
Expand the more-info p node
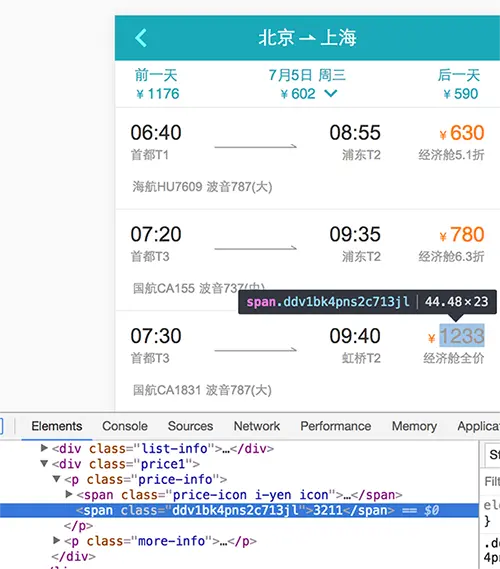(57, 540)
